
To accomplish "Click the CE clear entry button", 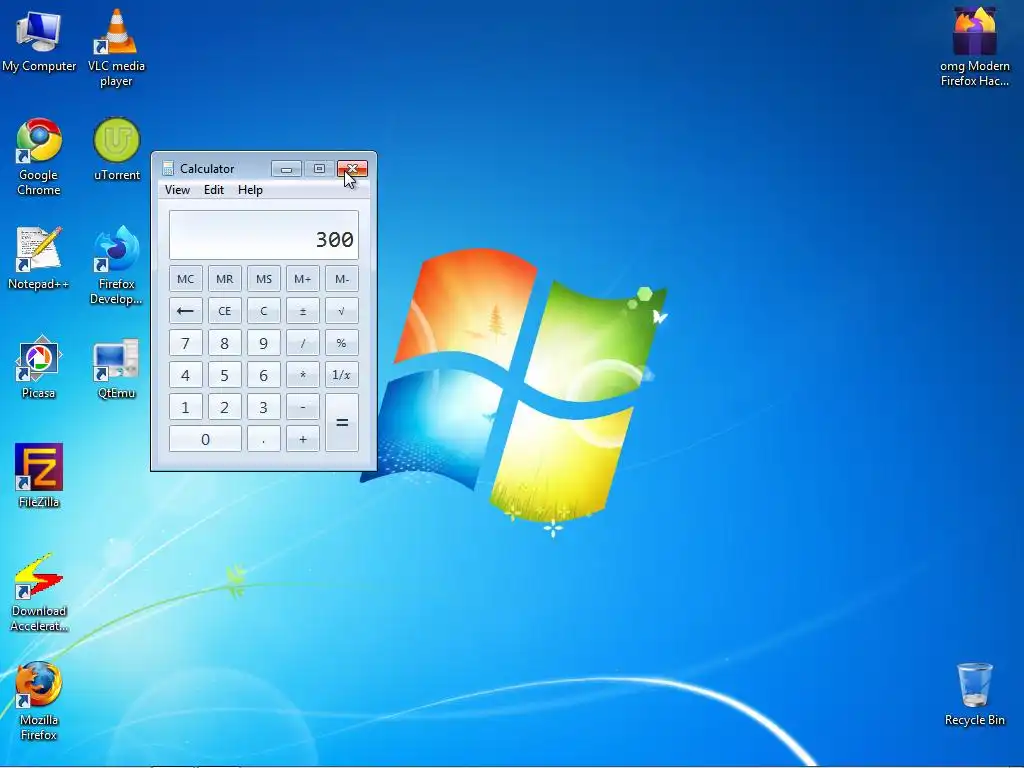I will [x=225, y=311].
